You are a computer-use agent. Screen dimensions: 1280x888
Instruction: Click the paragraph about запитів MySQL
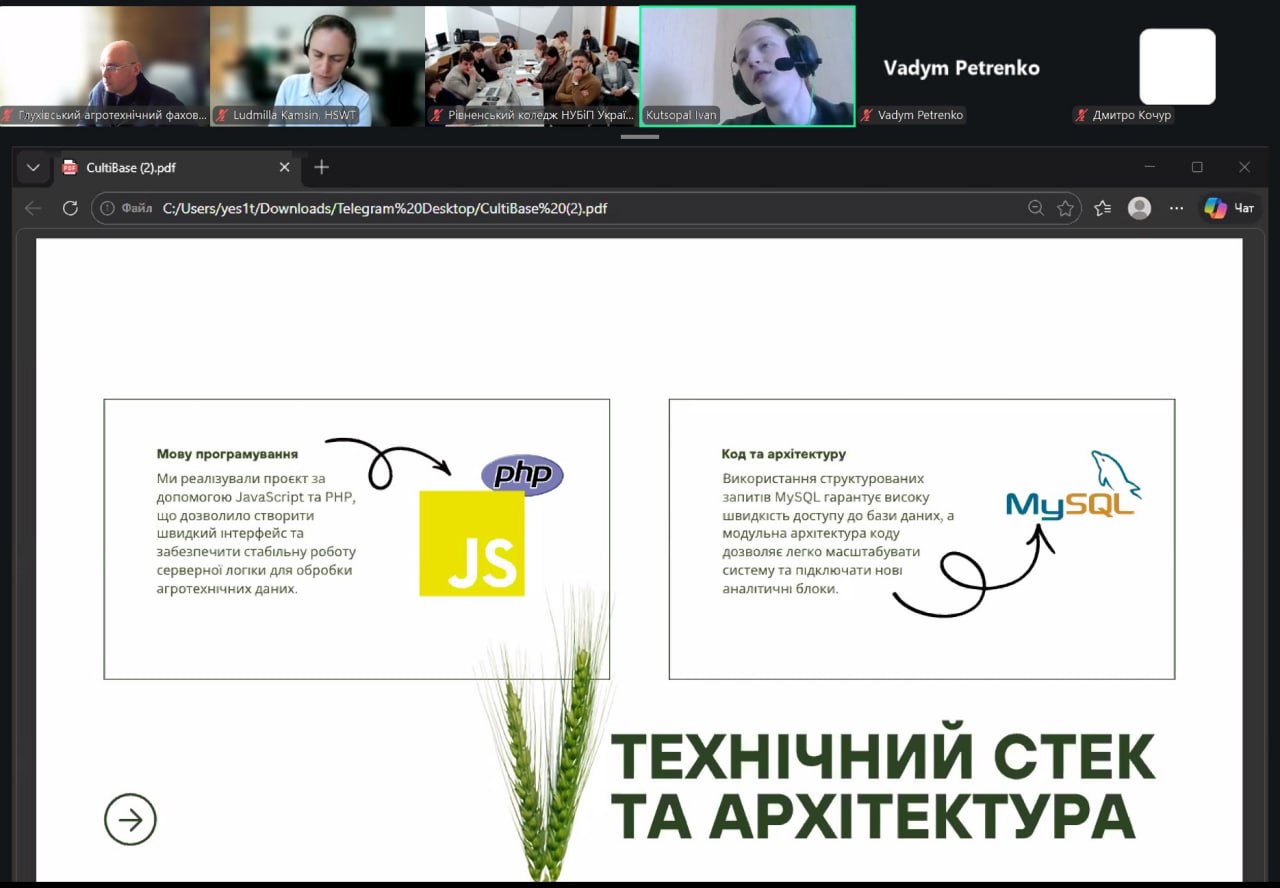[x=838, y=534]
